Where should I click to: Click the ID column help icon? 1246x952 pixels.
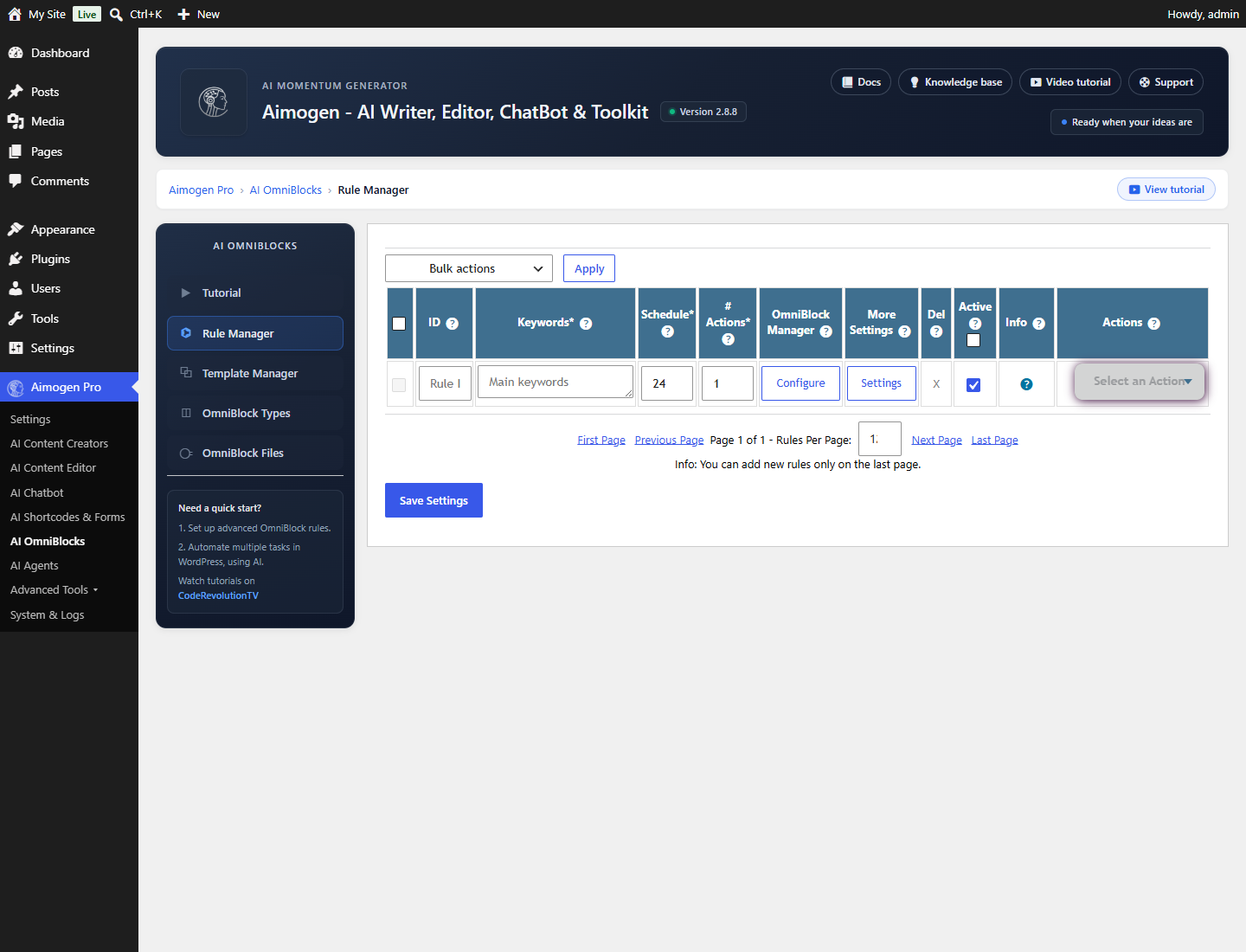click(452, 324)
